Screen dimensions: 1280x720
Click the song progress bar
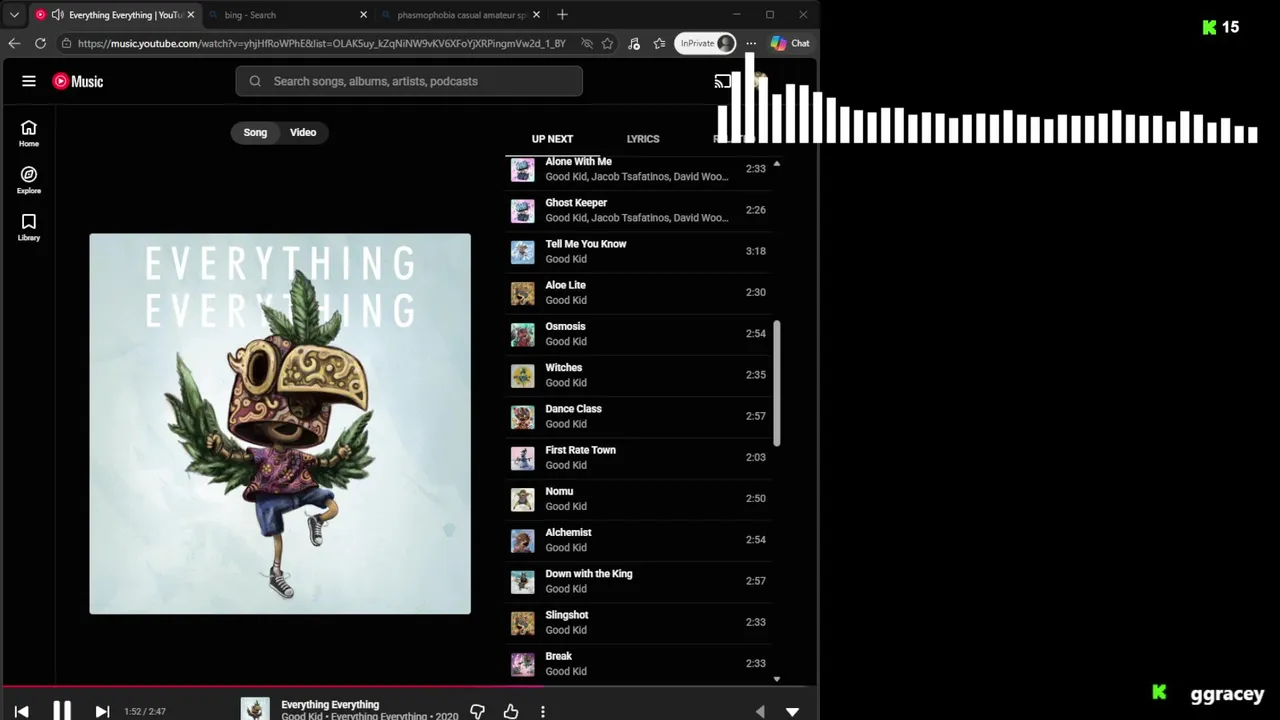409,686
